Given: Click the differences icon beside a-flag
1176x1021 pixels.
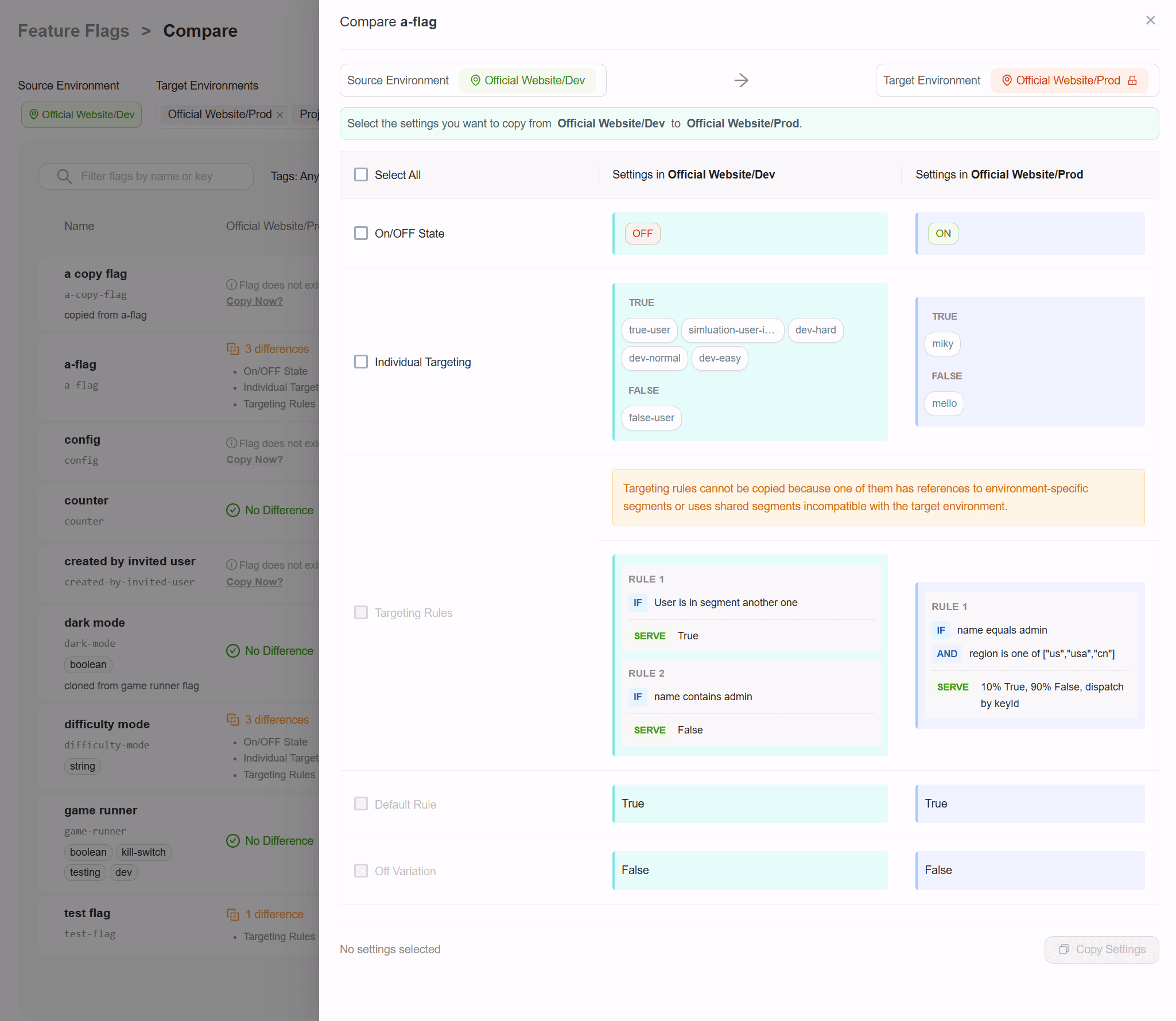Looking at the screenshot, I should tap(232, 349).
